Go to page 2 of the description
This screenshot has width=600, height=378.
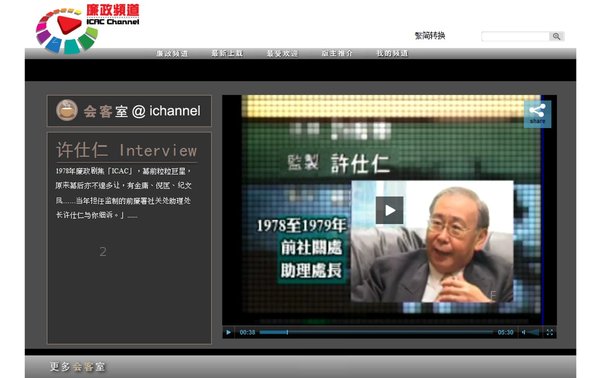pyautogui.click(x=103, y=251)
